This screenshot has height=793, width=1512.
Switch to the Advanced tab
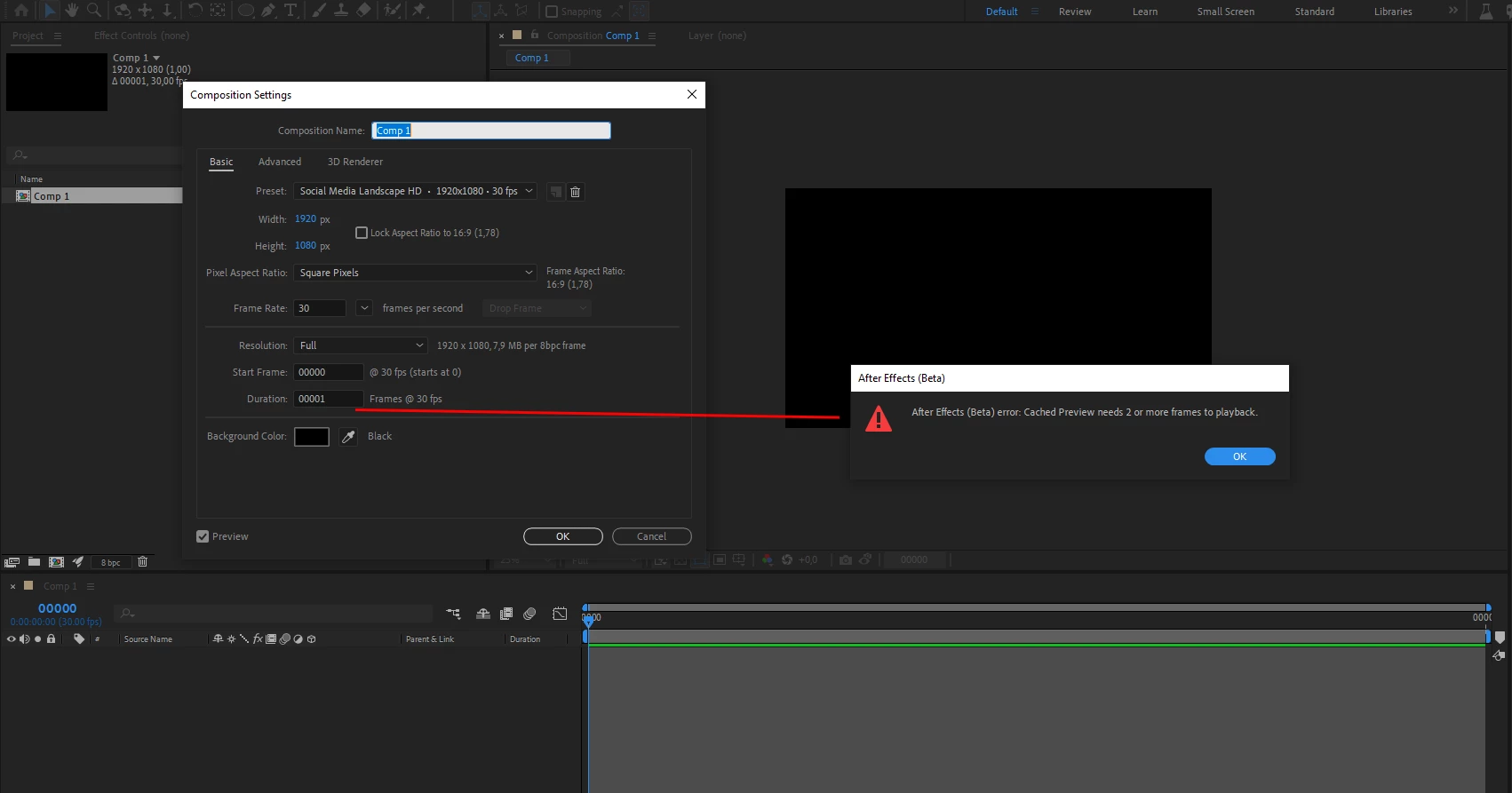click(x=280, y=162)
